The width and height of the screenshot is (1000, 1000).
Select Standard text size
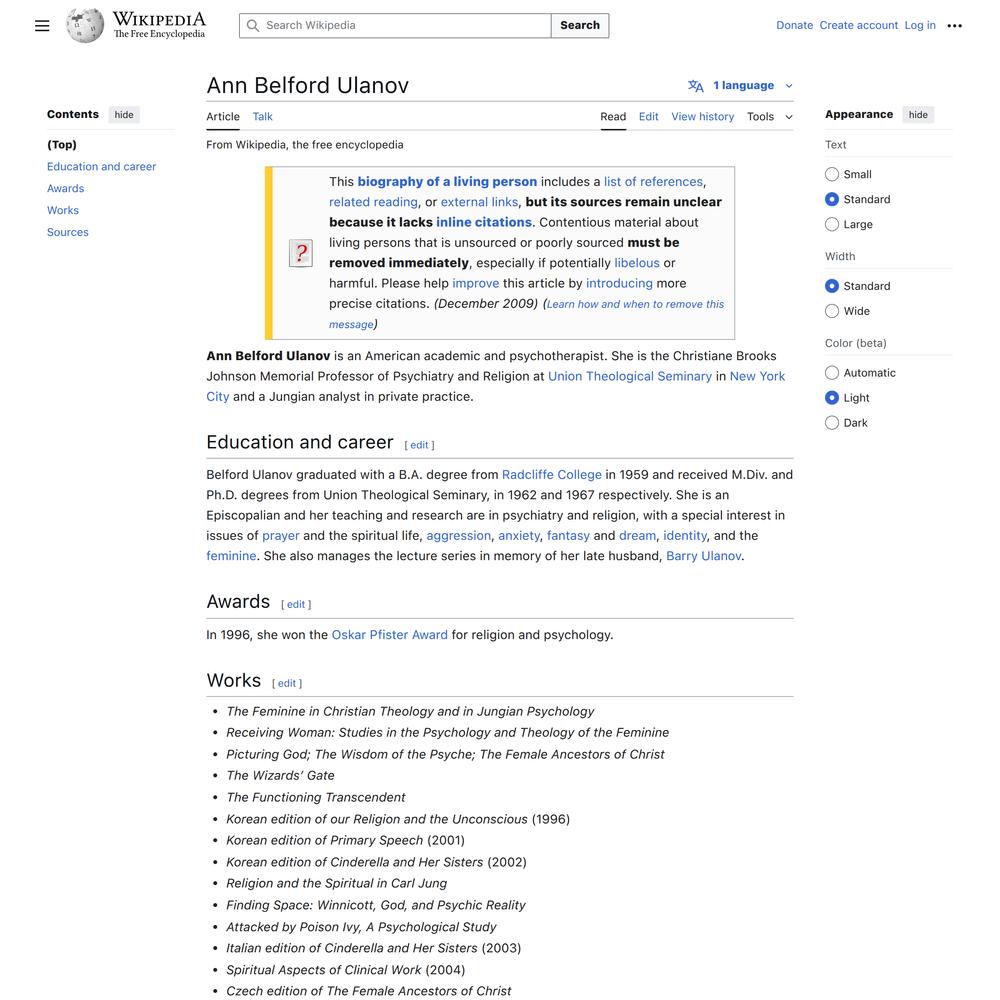832,199
